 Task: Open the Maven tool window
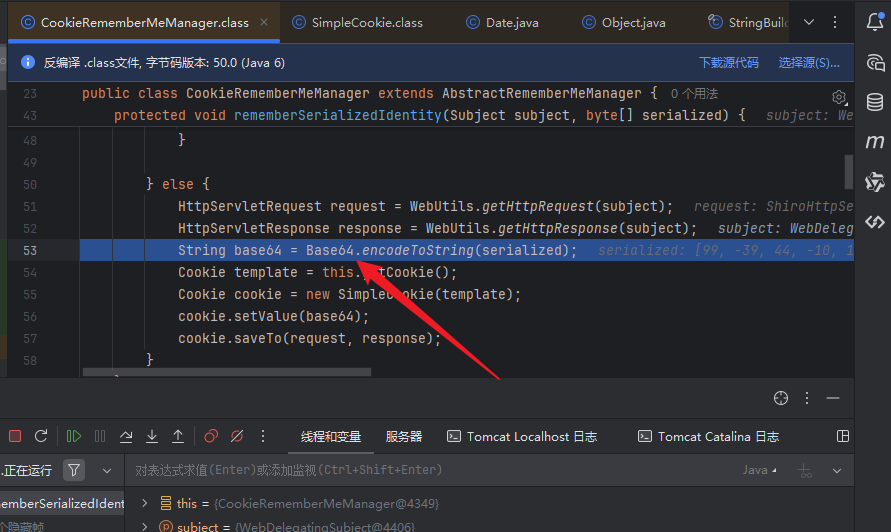875,141
